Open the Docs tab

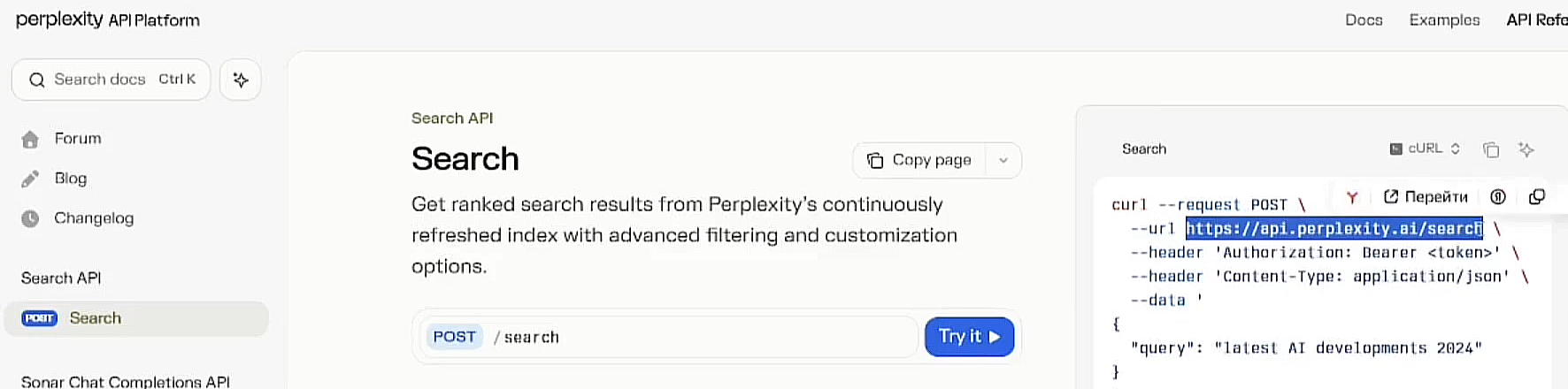[1364, 20]
